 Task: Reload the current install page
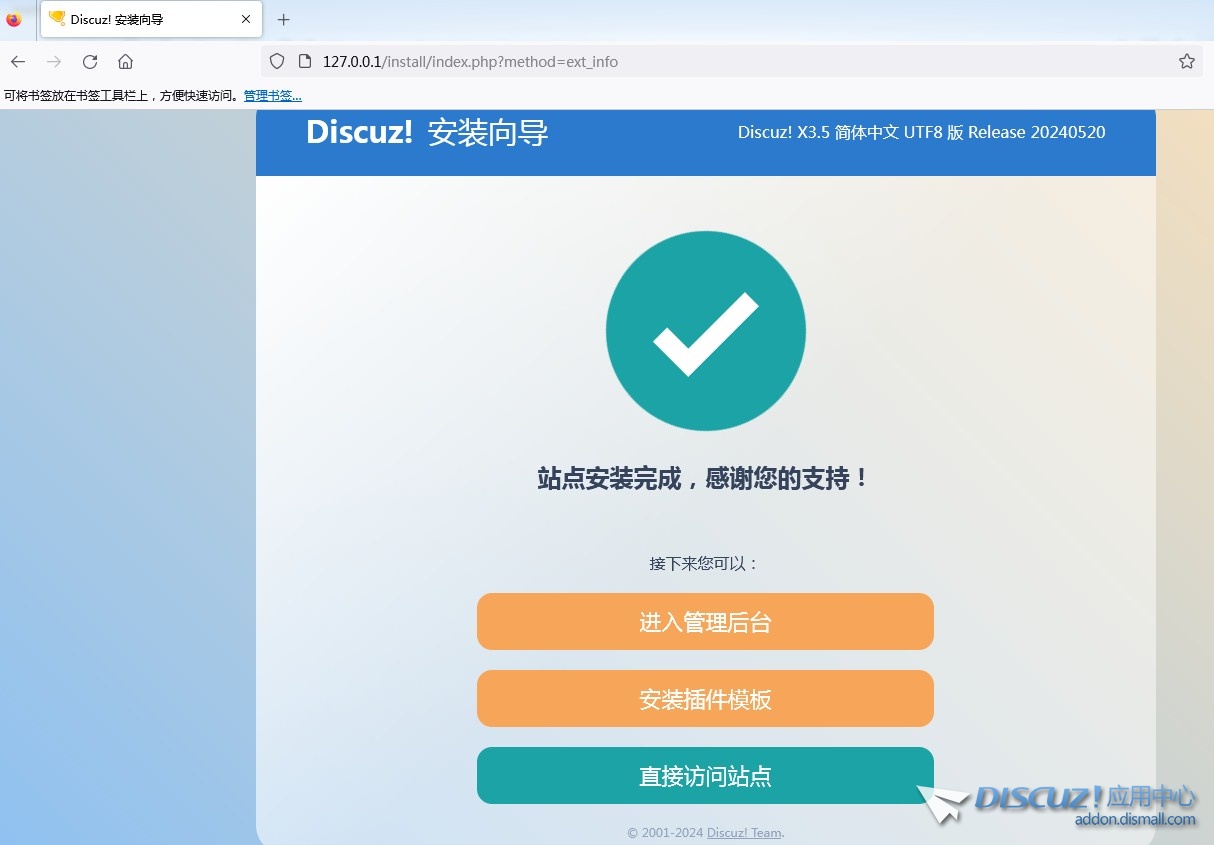click(x=90, y=62)
